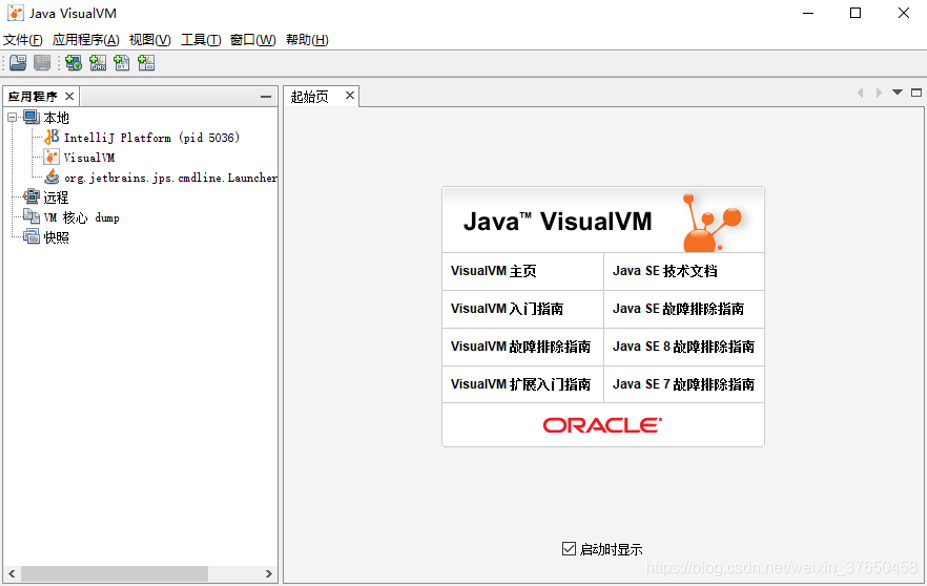
Task: Click the Add VM Coredump toolbar icon
Action: click(122, 63)
